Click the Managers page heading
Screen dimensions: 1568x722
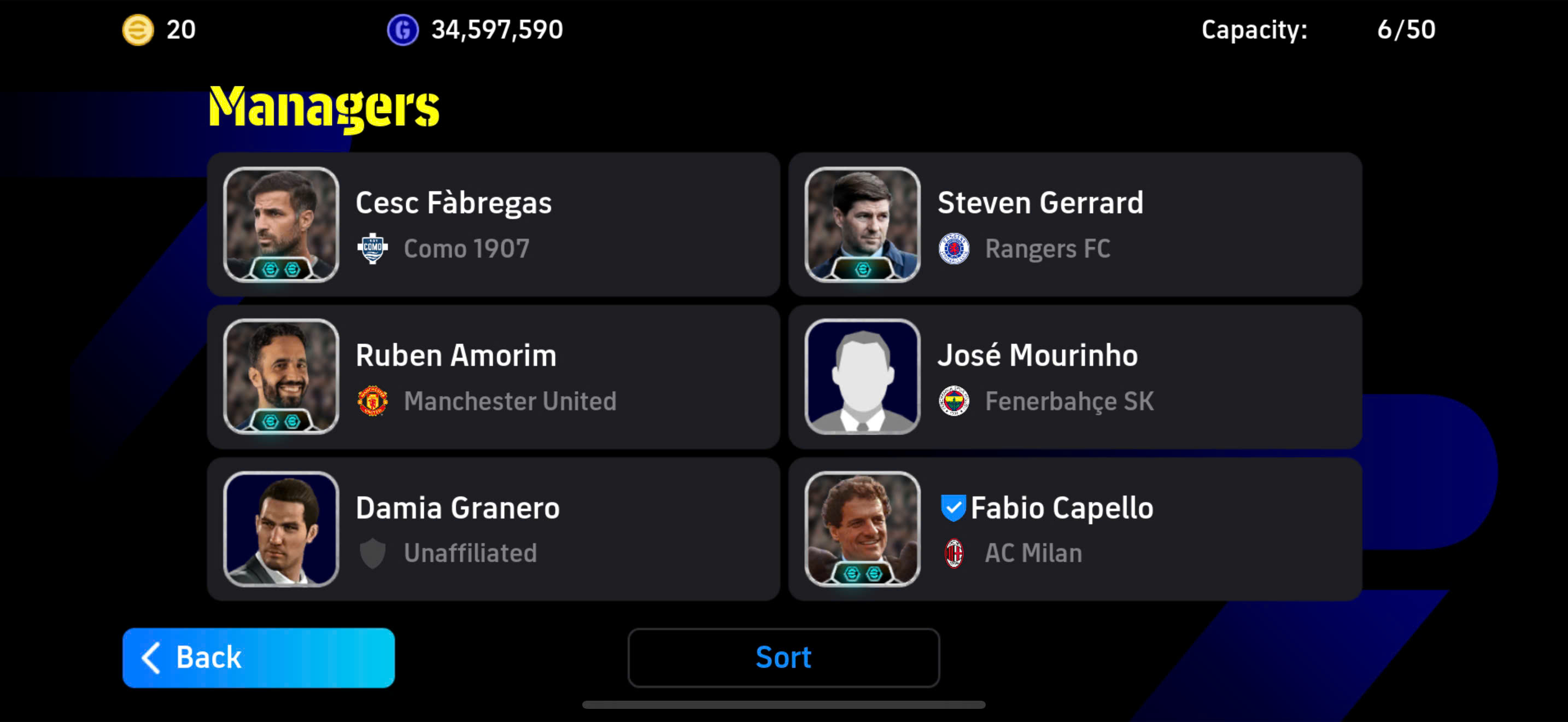tap(324, 108)
